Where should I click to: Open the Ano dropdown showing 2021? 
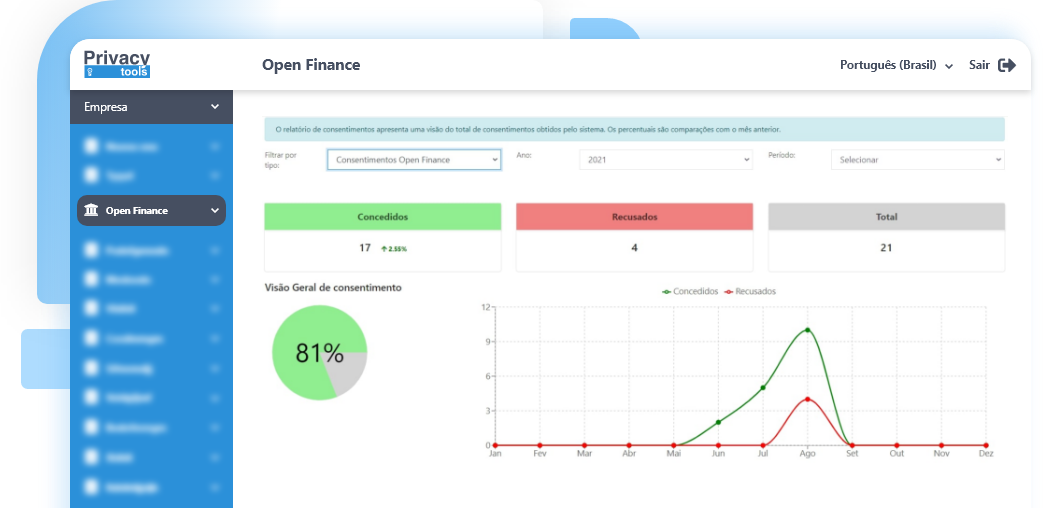tap(666, 160)
